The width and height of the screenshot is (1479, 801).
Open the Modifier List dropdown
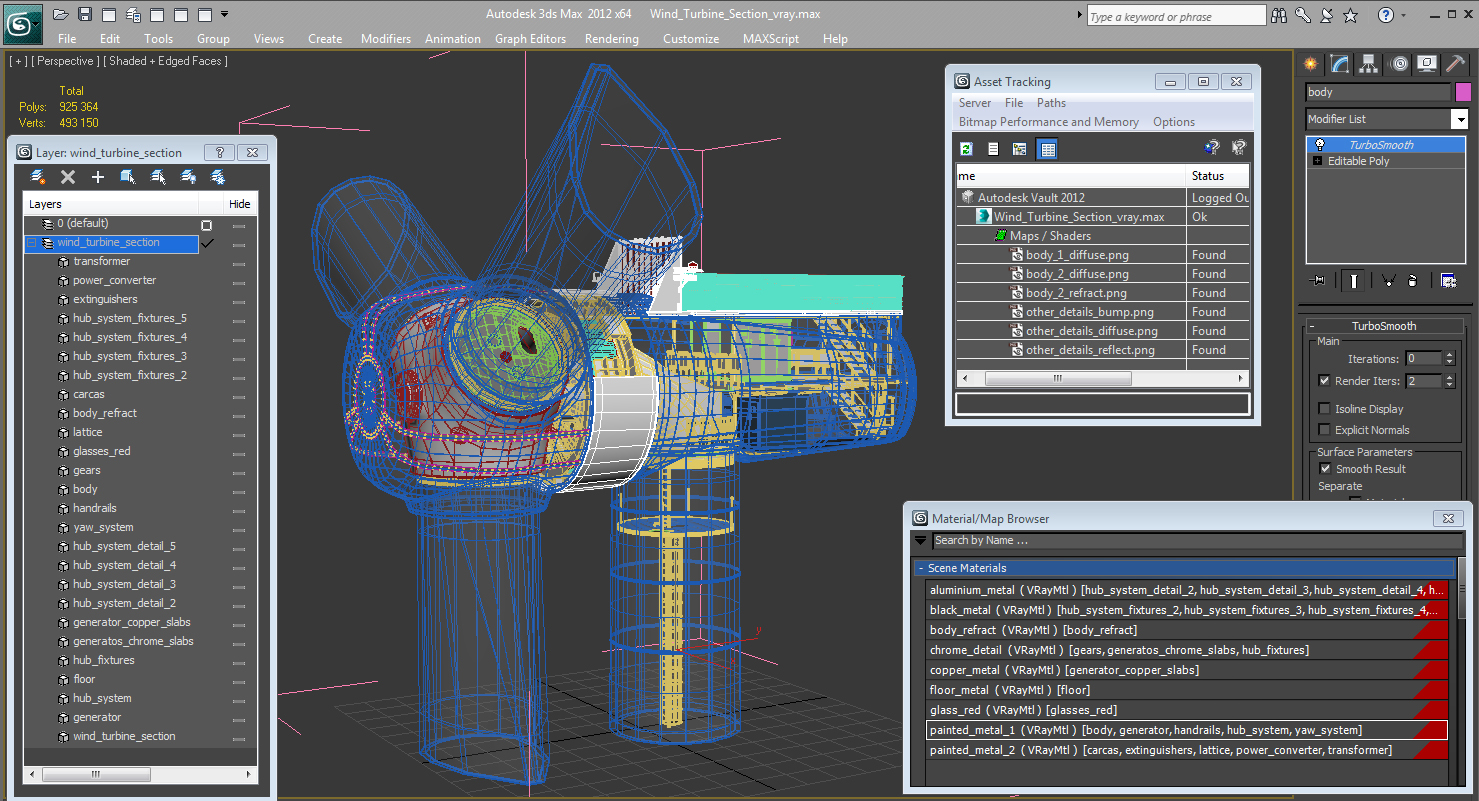pyautogui.click(x=1459, y=119)
